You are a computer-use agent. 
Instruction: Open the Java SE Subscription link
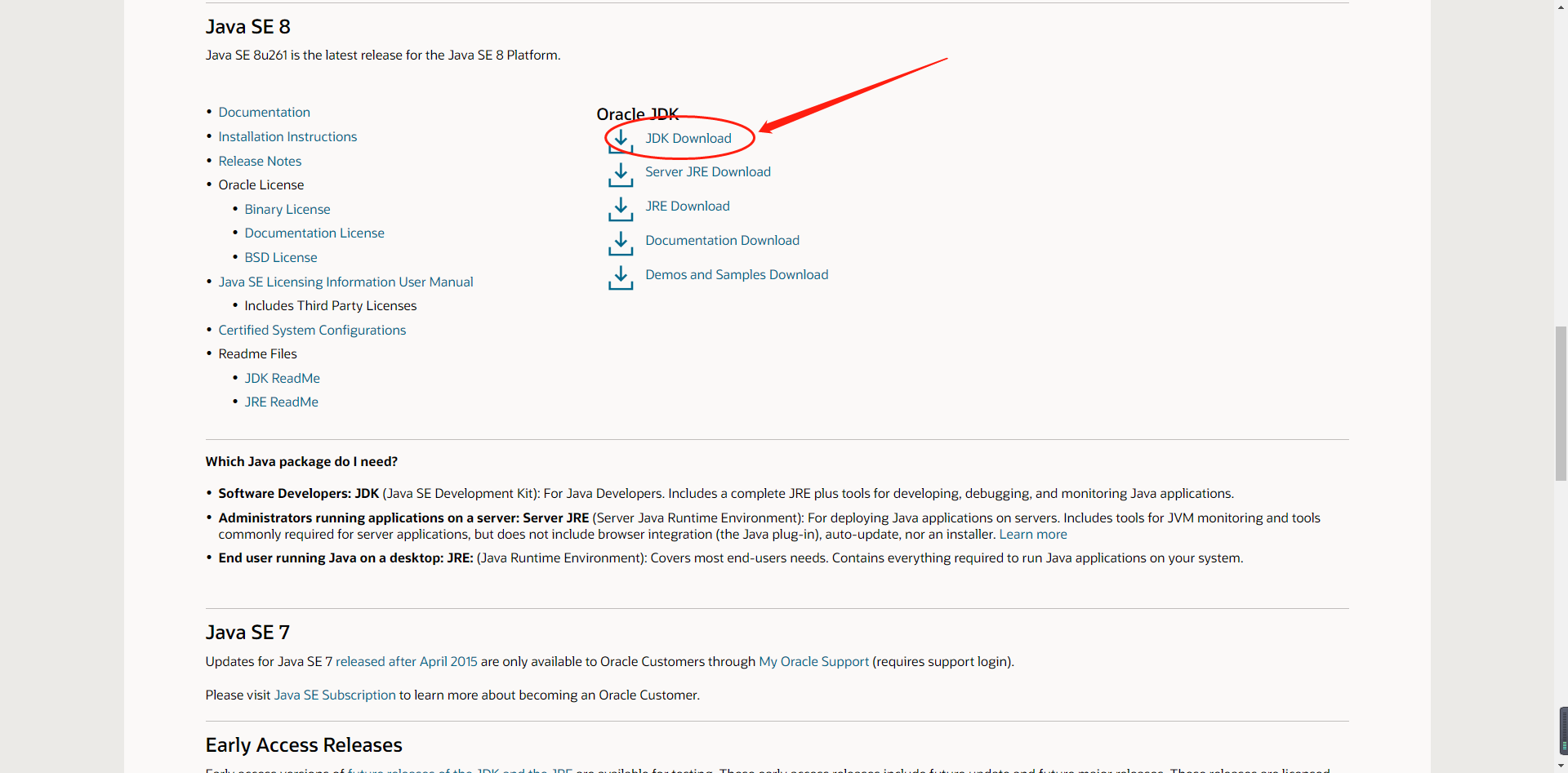(335, 695)
